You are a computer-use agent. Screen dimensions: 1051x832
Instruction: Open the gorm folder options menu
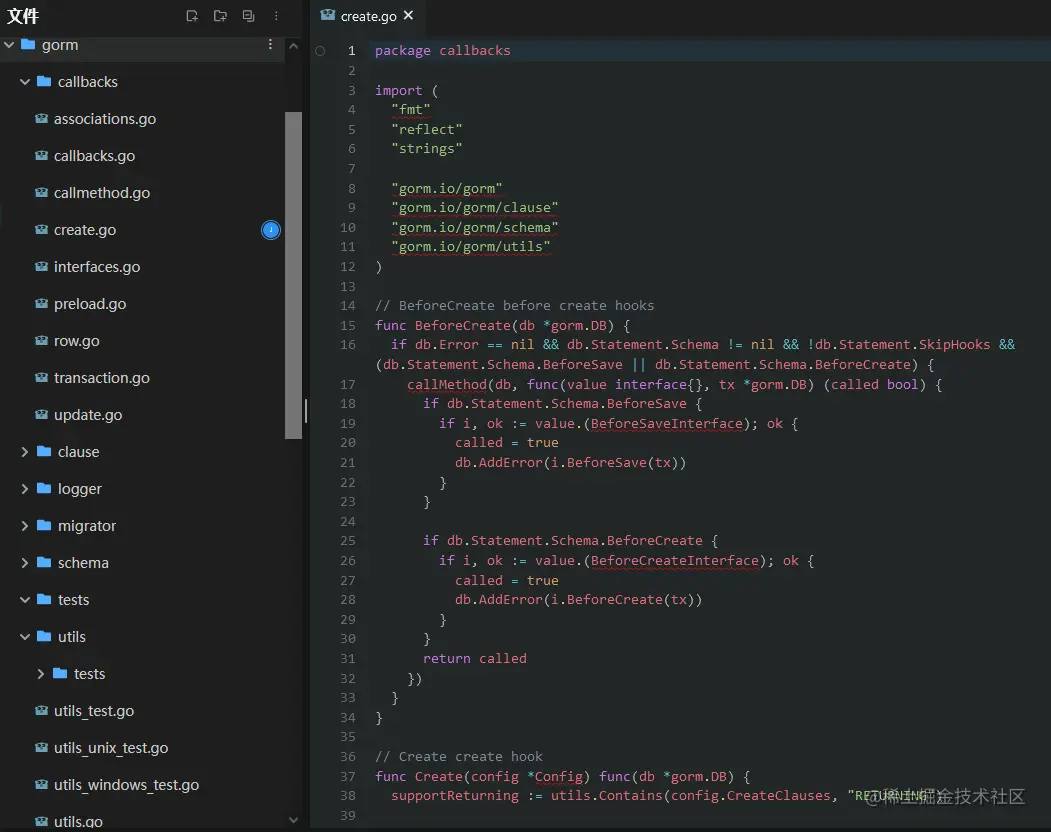(270, 44)
